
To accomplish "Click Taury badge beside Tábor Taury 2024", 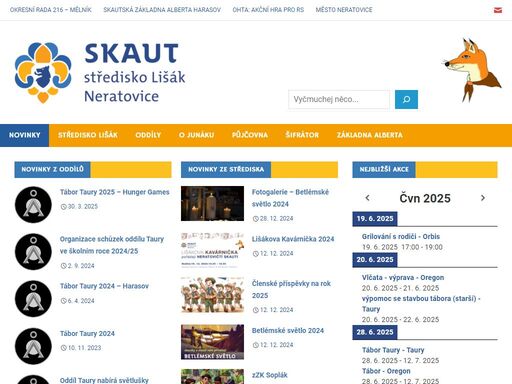I will click(x=33, y=346).
